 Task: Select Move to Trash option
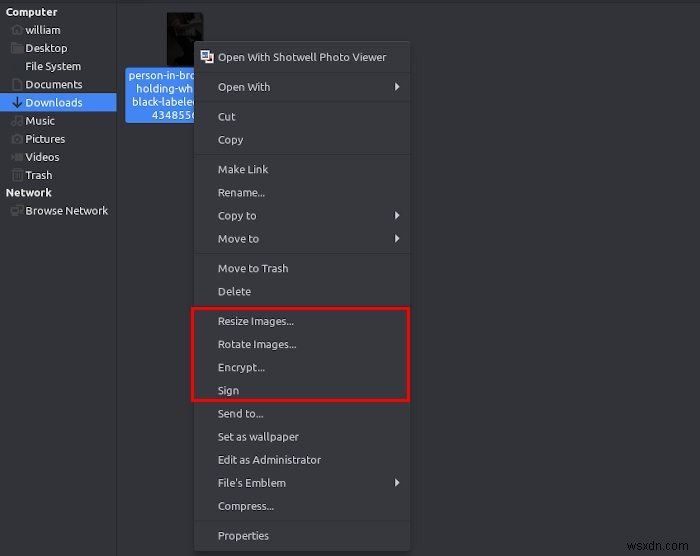coord(302,268)
